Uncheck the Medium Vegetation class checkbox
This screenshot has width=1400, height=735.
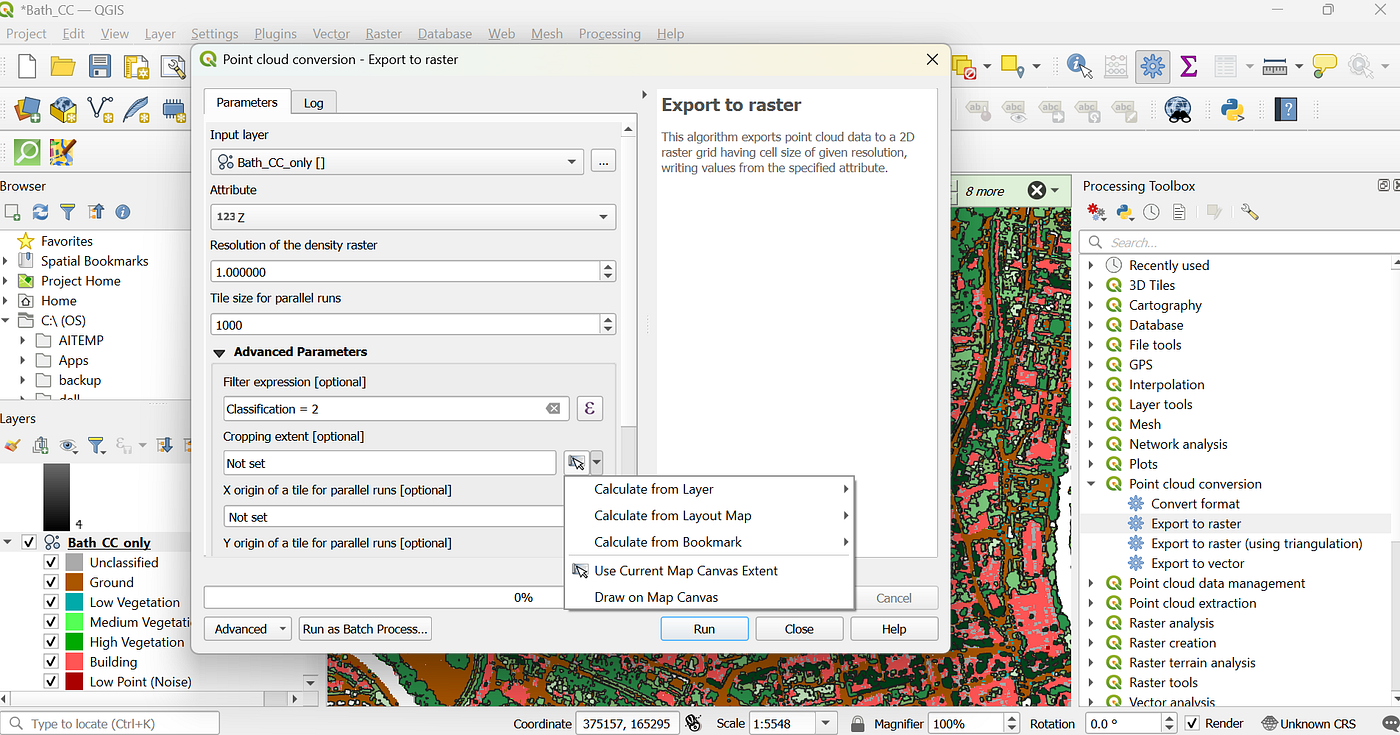pyautogui.click(x=51, y=622)
